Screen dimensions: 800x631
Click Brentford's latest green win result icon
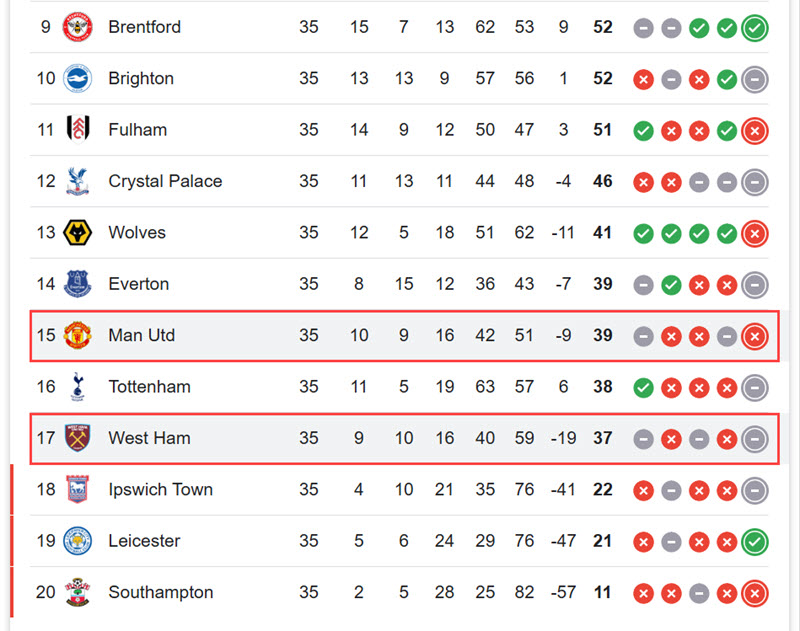(755, 28)
